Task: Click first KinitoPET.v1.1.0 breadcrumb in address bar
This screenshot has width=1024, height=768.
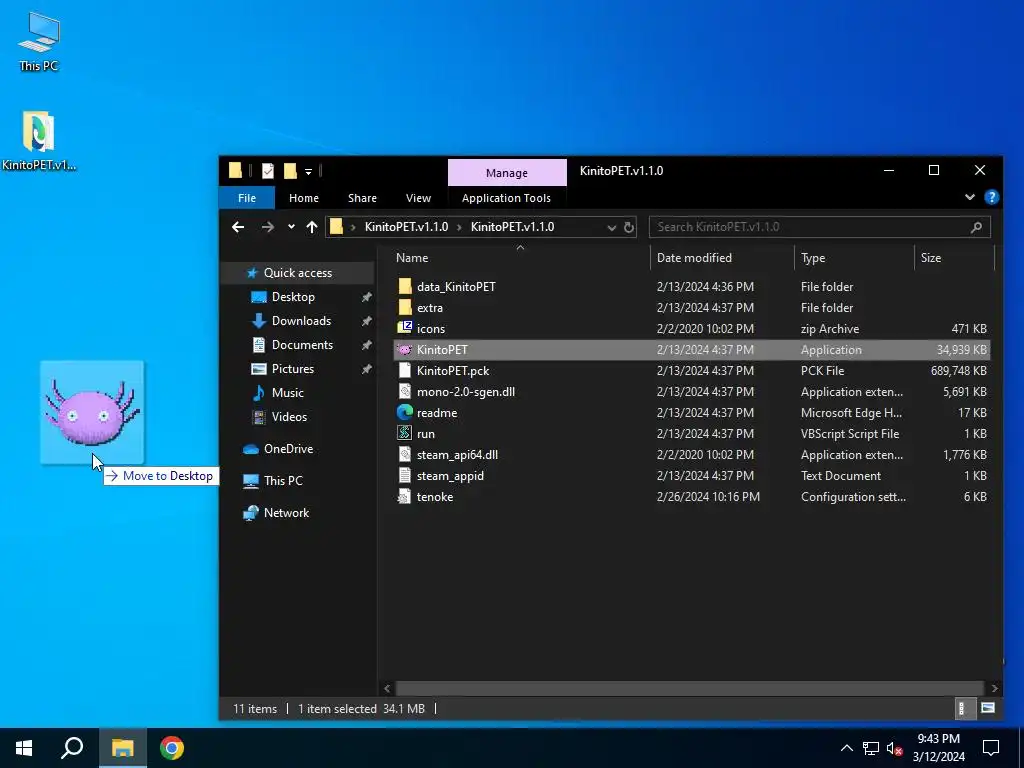Action: click(x=406, y=227)
